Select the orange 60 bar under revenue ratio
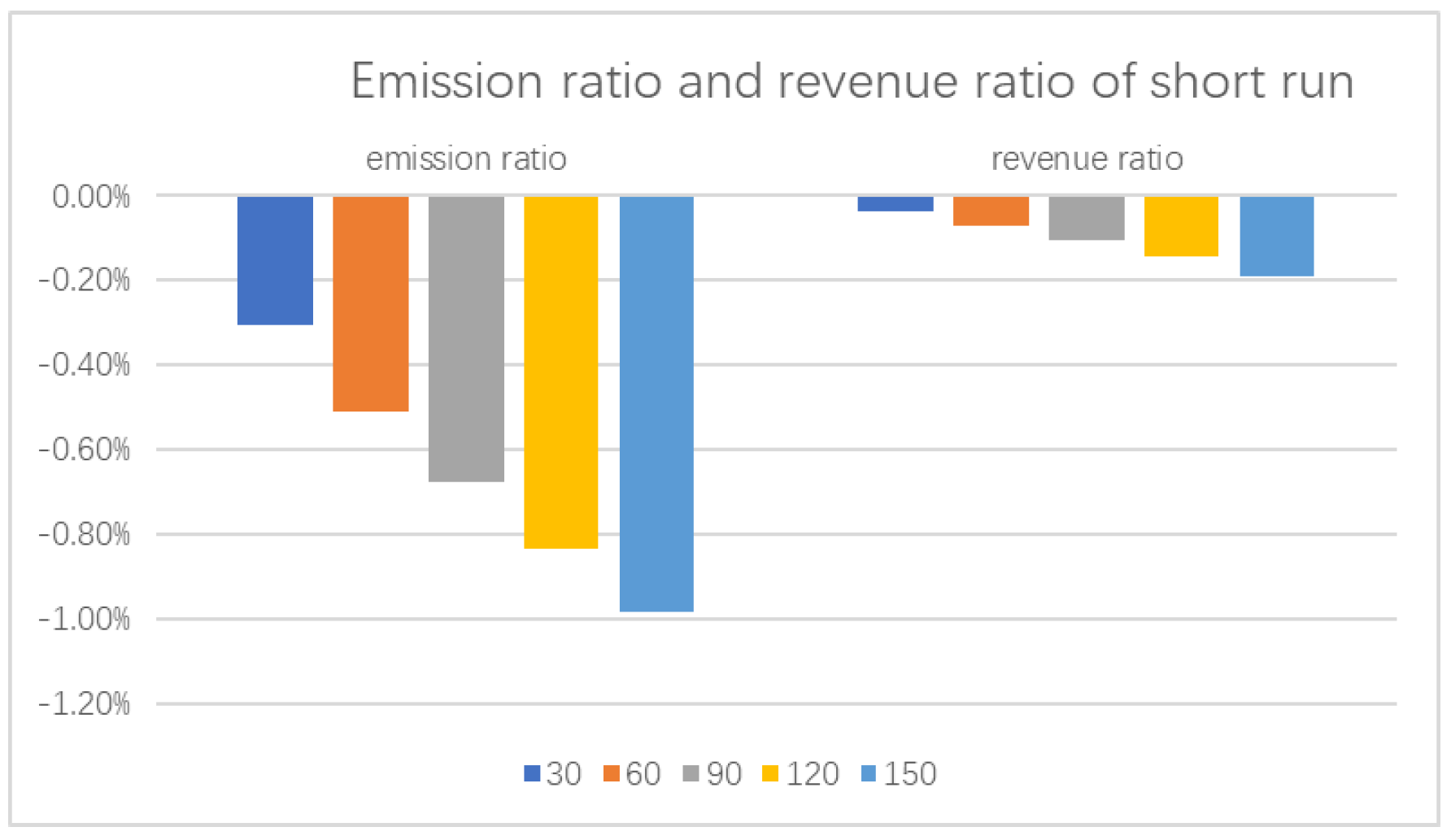 click(991, 211)
